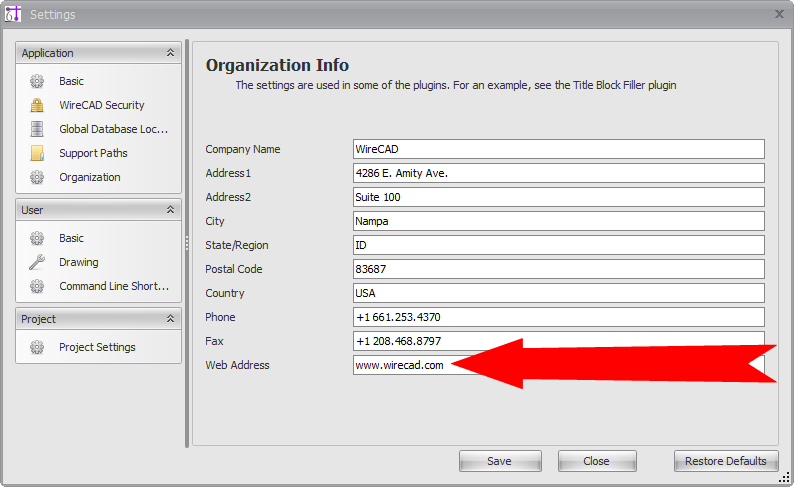Viewport: 794px width, 487px height.
Task: Open the Drawing user settings page
Action: click(78, 262)
